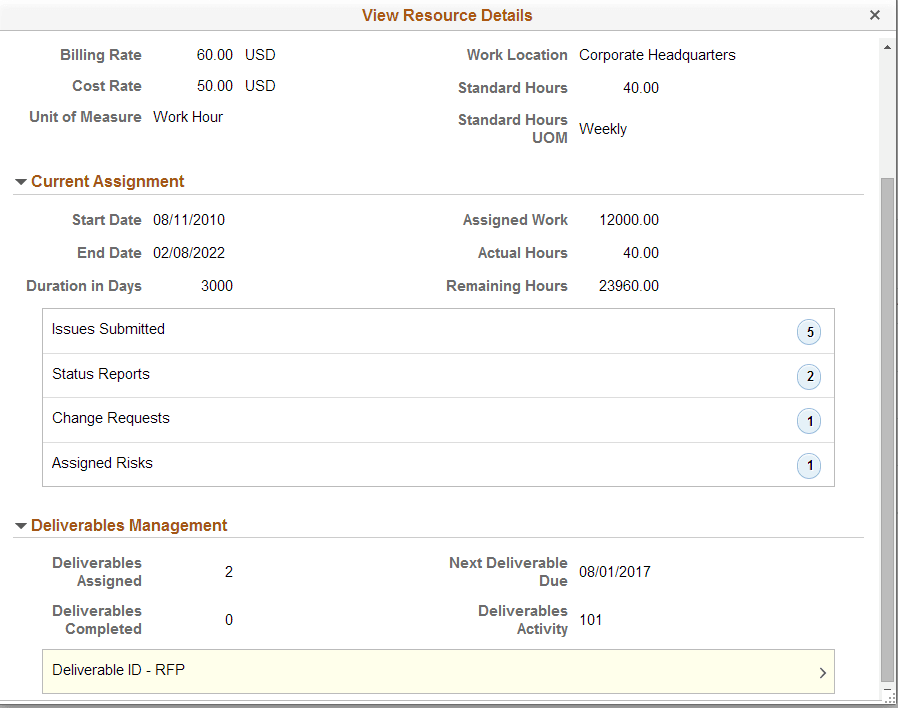Click the Status Reports count badge
898x708 pixels.
click(809, 376)
